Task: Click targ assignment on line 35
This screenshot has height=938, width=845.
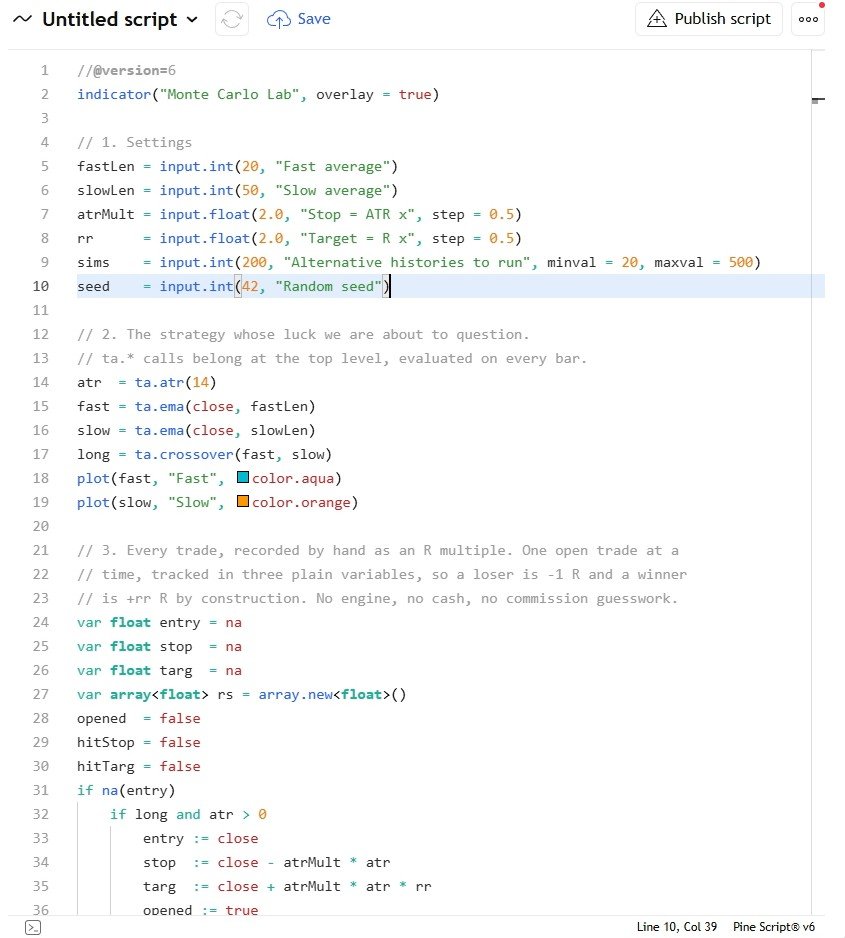Action: [x=287, y=886]
